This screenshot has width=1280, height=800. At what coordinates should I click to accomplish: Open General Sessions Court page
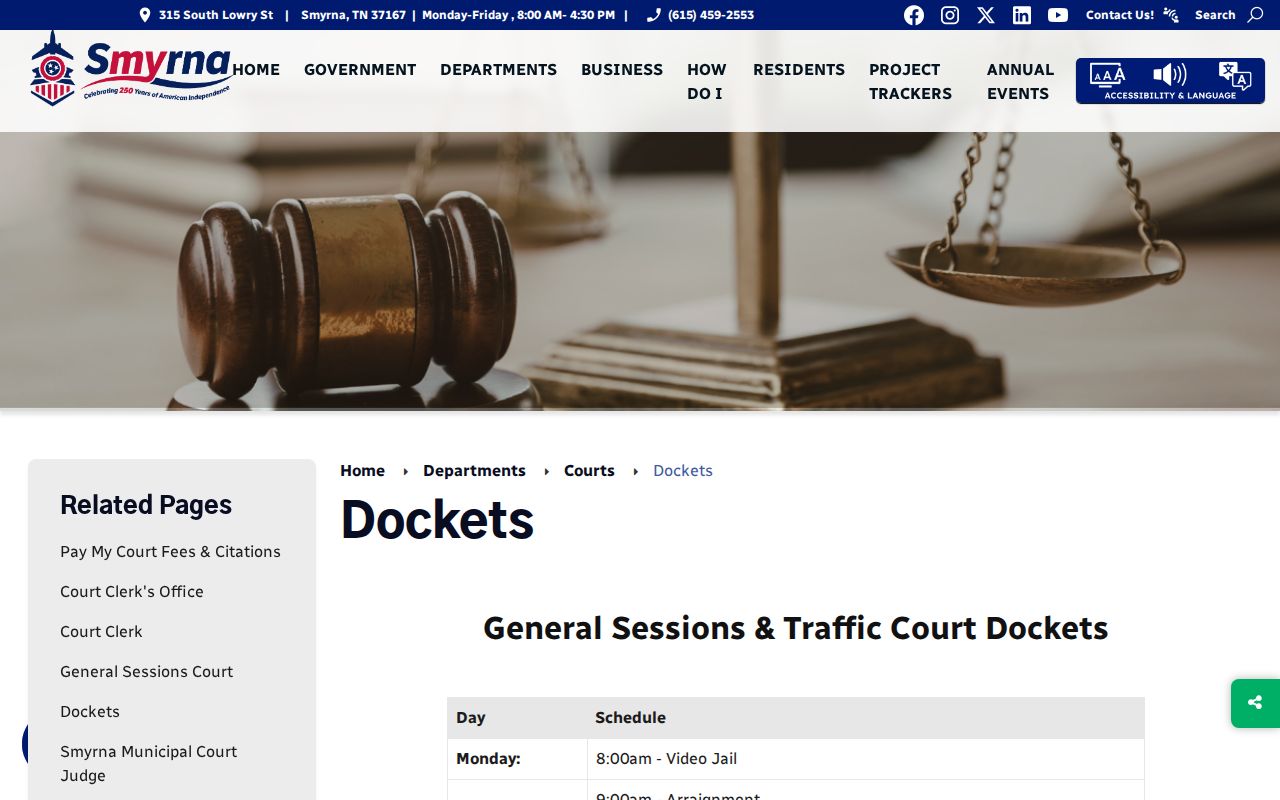(146, 671)
